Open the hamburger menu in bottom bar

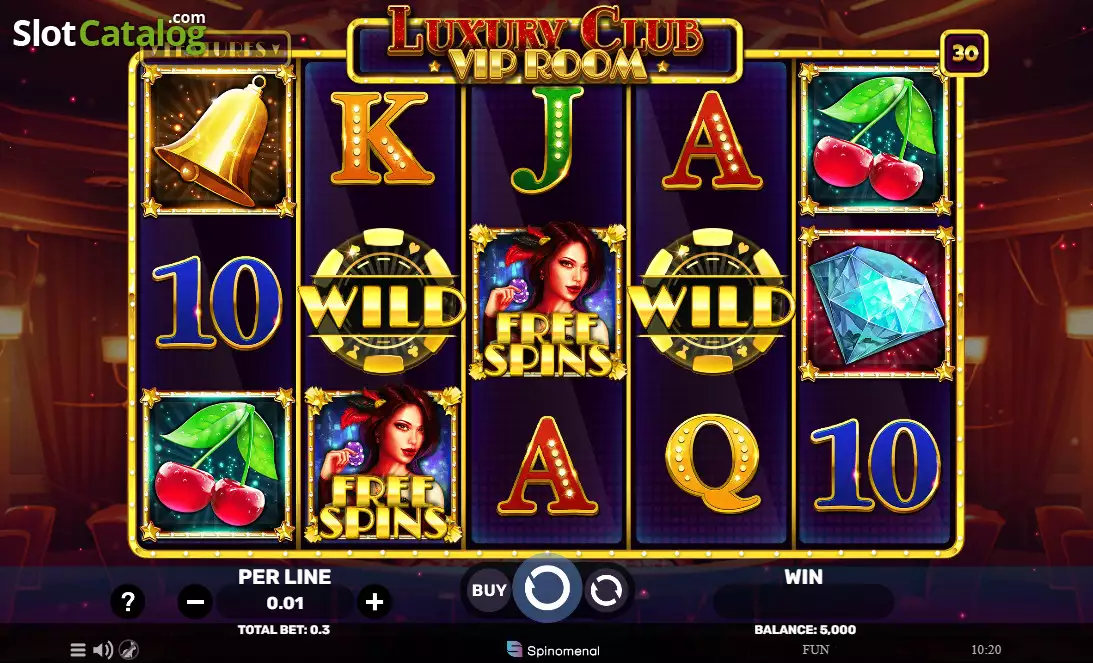78,650
